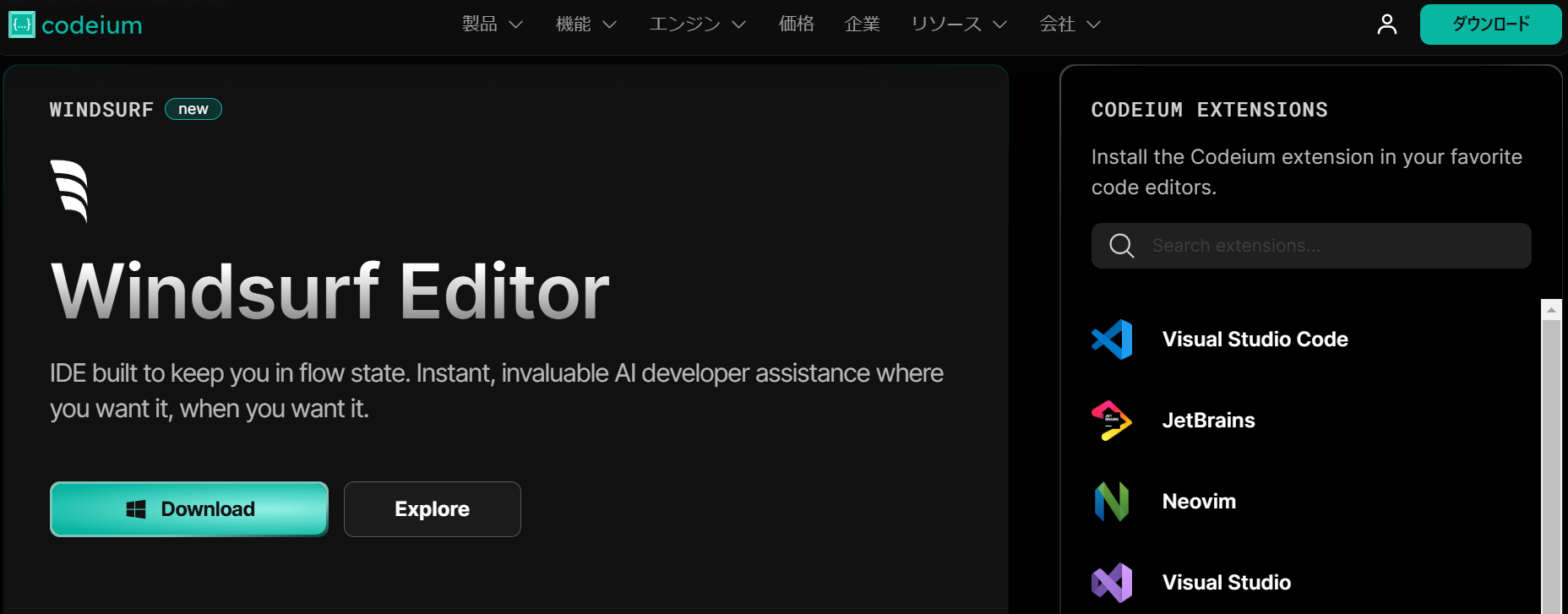Click the JetBrains logo icon
The height and width of the screenshot is (614, 1568).
click(1112, 421)
